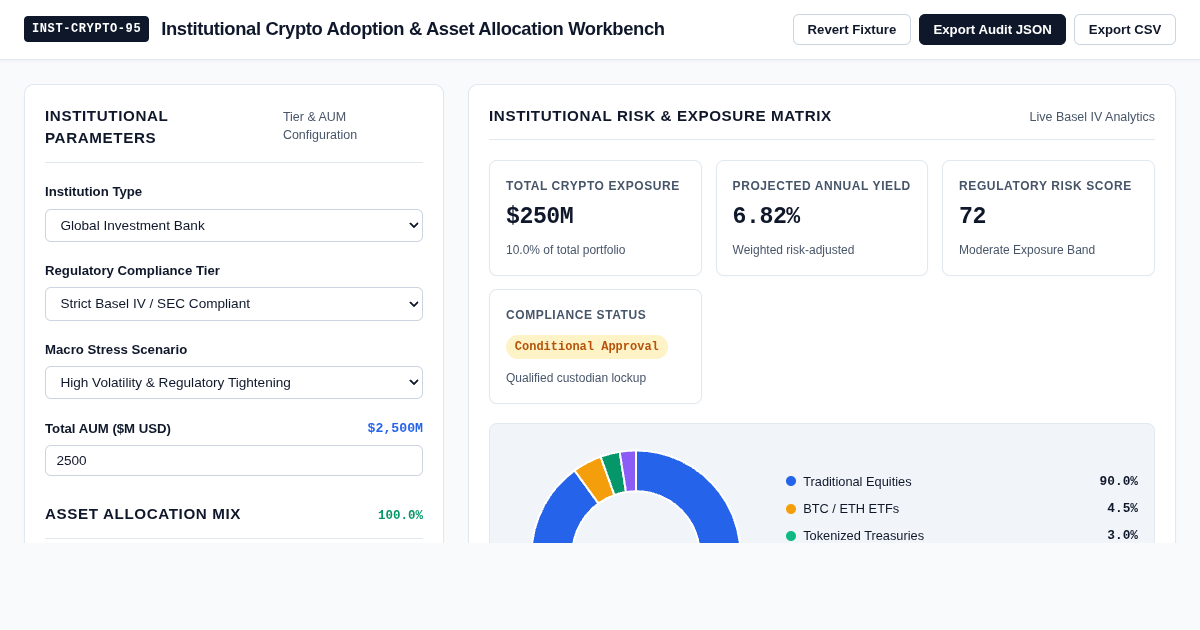Click the Tokenized Treasuries legend entry
1200x630 pixels.
(962, 535)
